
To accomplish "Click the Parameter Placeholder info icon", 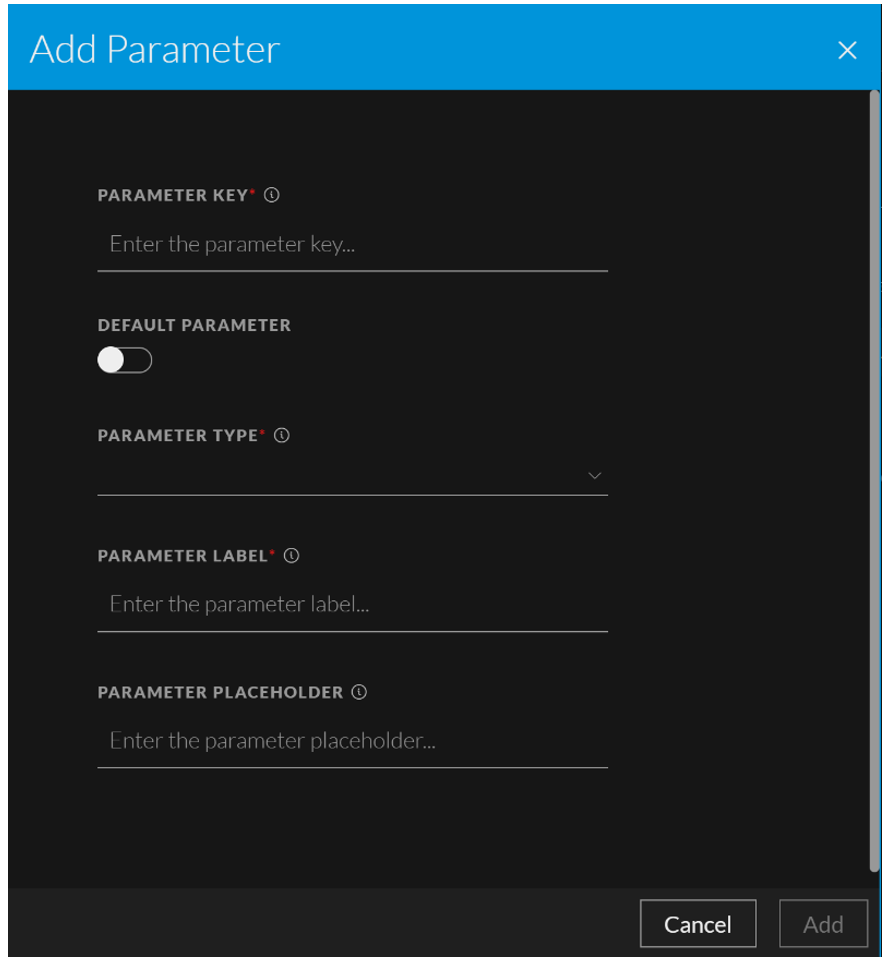I will coord(360,692).
